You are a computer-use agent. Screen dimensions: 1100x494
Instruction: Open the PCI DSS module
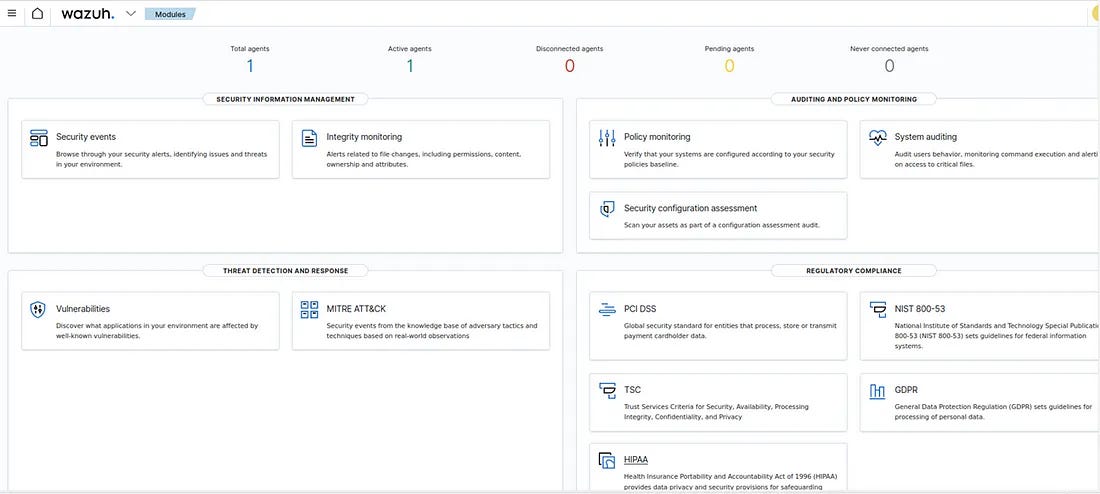coord(718,326)
